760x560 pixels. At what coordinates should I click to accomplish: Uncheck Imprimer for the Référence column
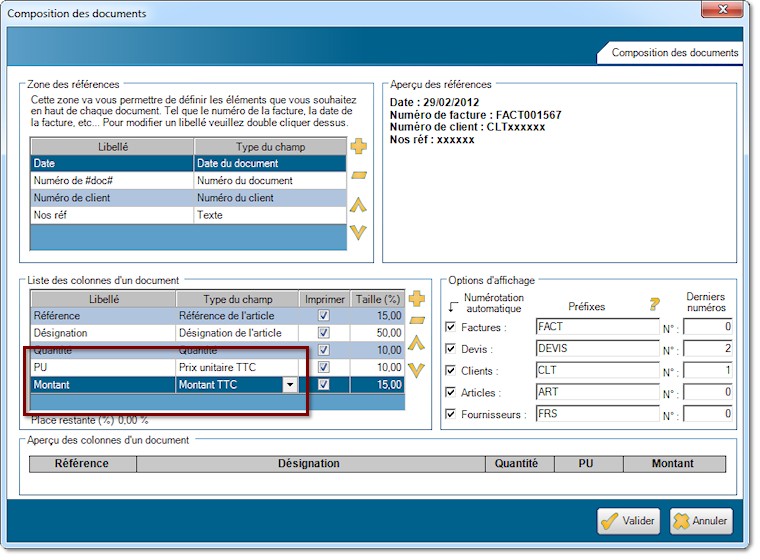(x=323, y=316)
